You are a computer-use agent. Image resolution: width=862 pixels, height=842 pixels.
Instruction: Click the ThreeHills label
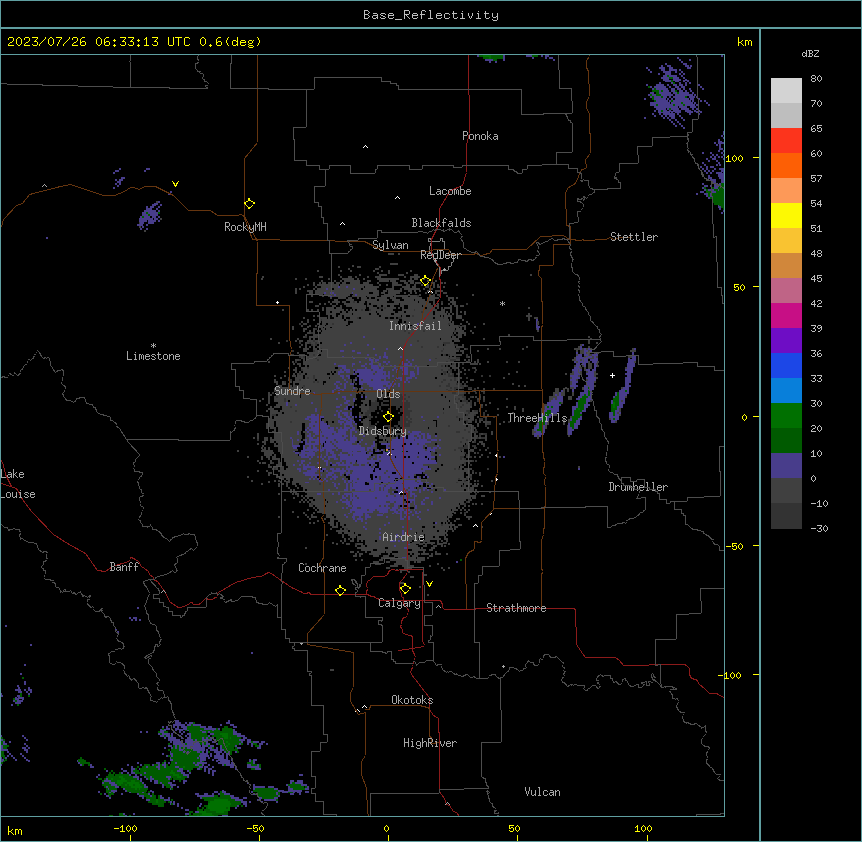[537, 418]
